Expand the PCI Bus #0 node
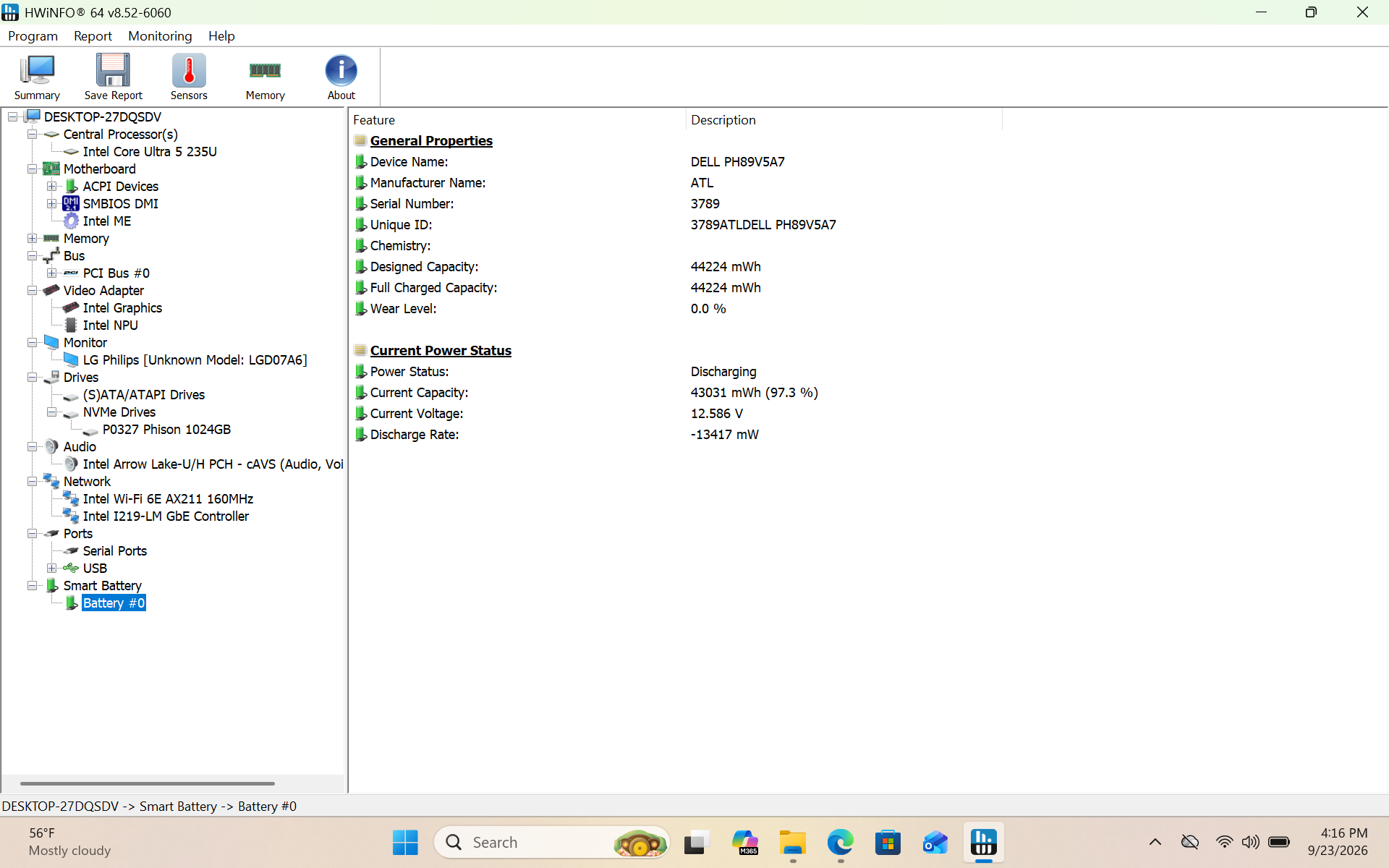 coord(51,273)
